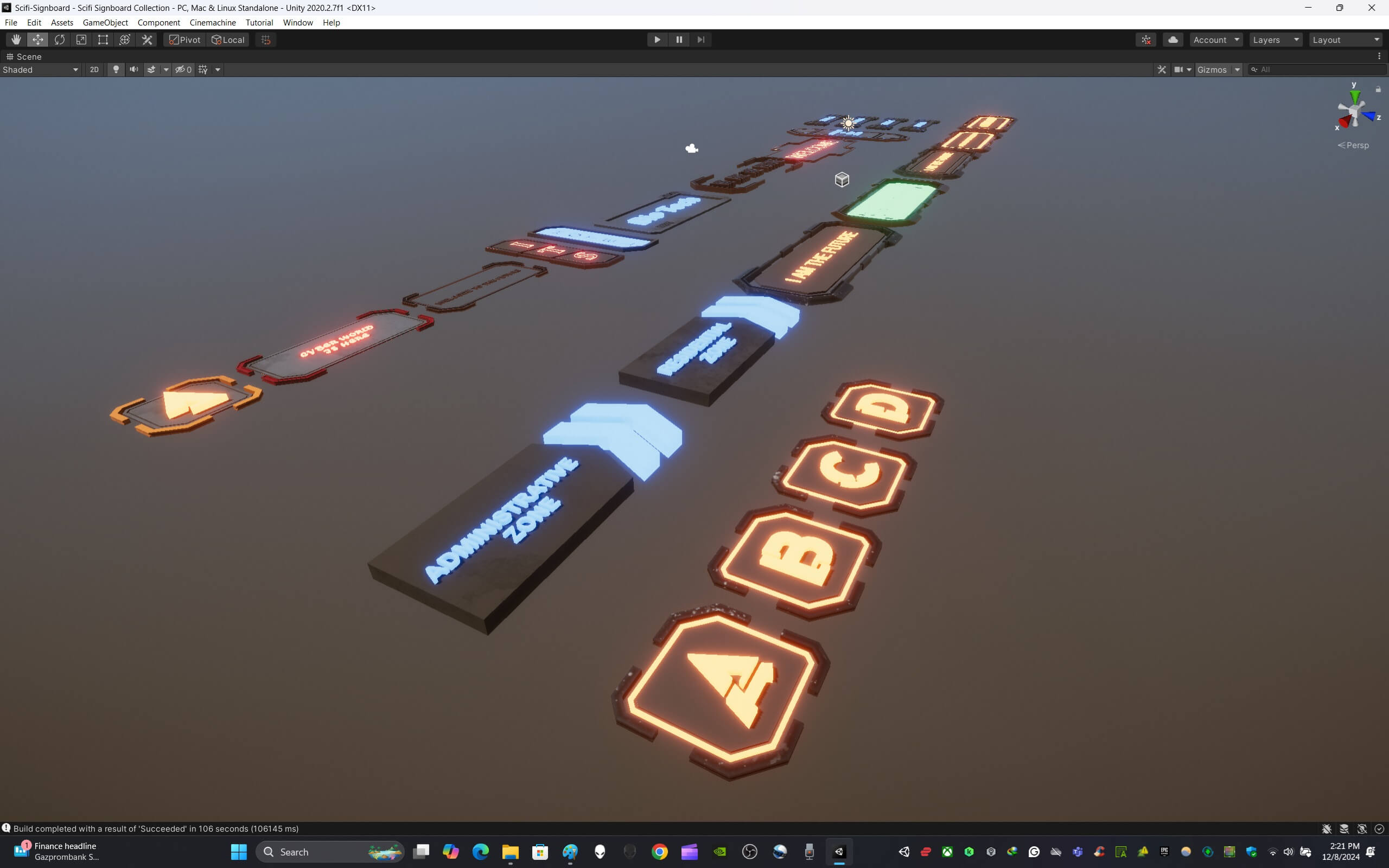Click directional light sun gizmo

(848, 123)
